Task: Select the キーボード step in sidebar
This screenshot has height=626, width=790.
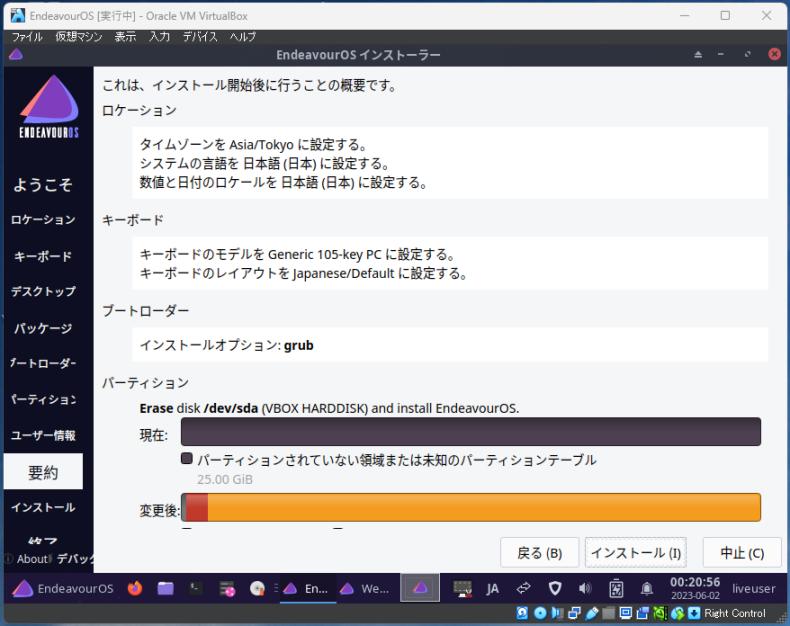Action: (x=43, y=256)
